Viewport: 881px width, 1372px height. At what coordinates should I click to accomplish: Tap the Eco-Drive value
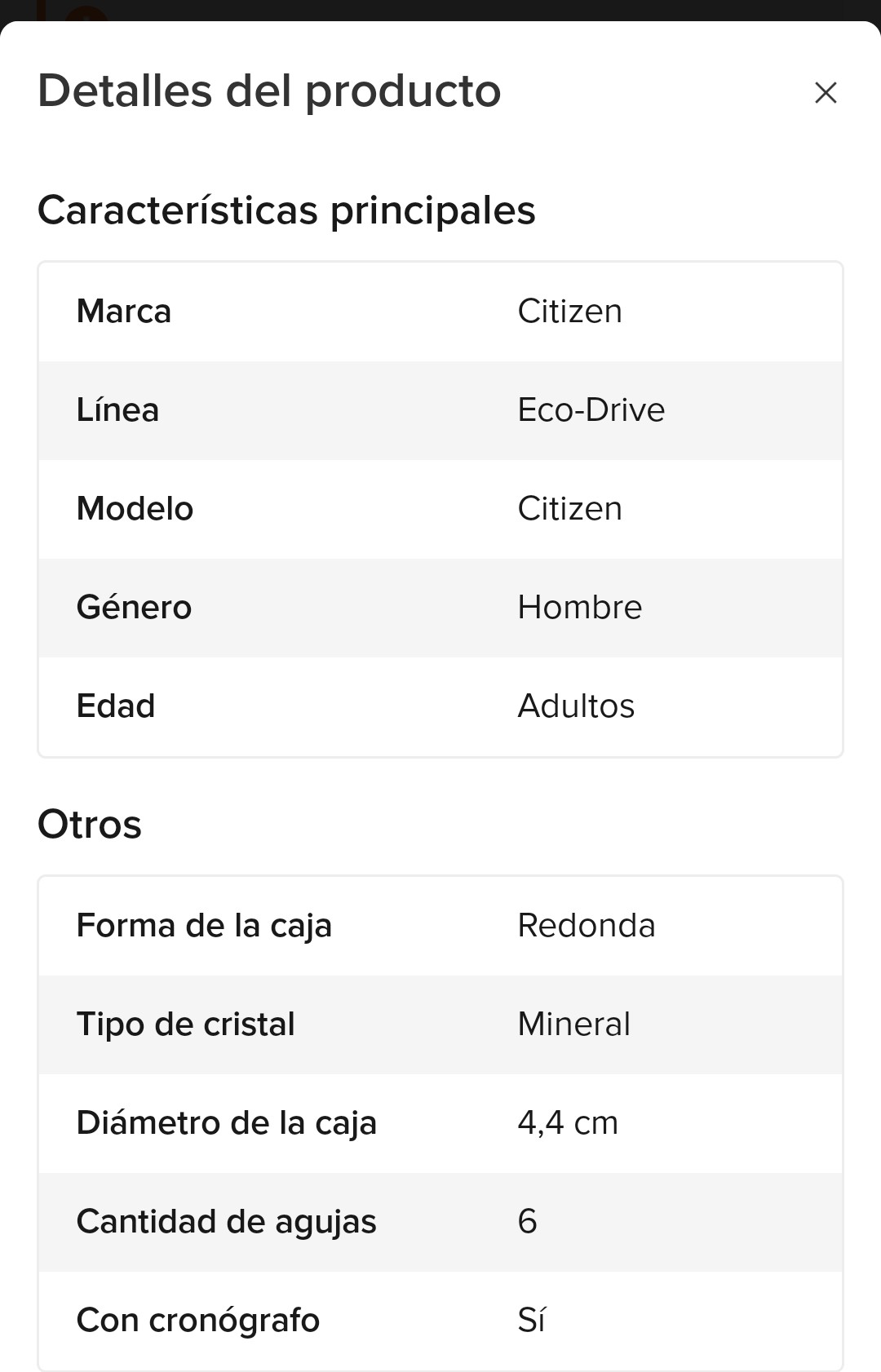pyautogui.click(x=591, y=410)
